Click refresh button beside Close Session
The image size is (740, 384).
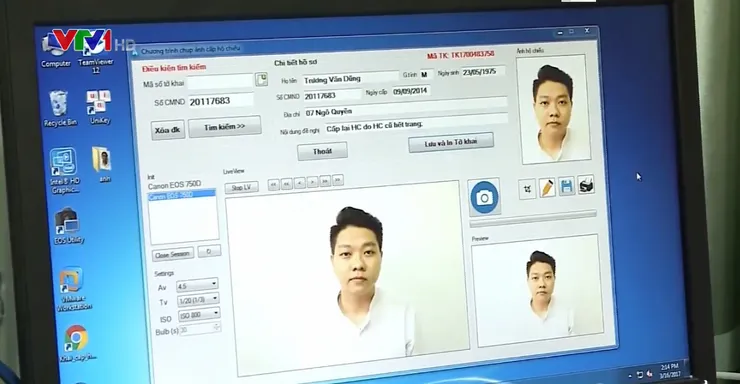209,251
